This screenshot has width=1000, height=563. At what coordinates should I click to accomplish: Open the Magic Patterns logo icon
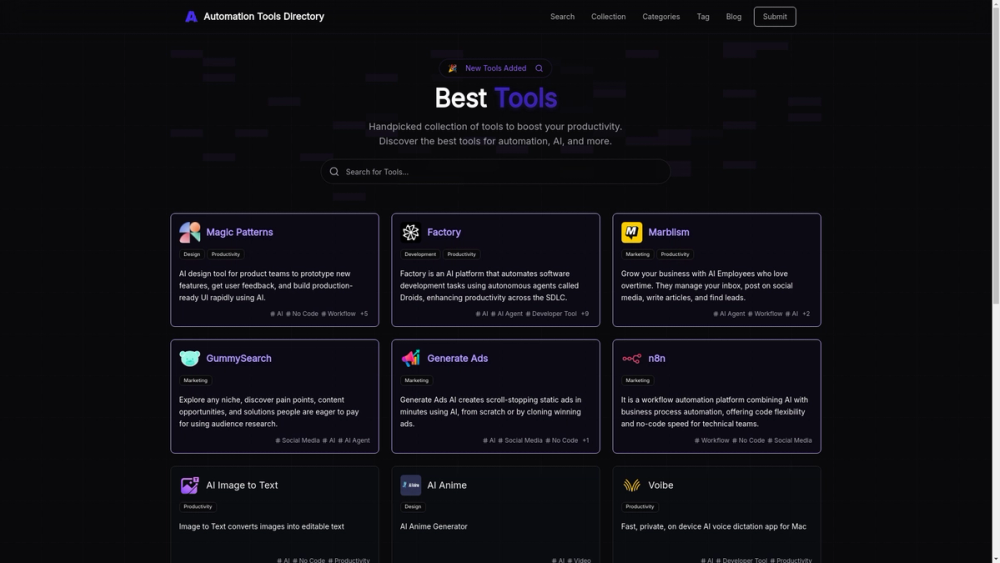point(189,232)
